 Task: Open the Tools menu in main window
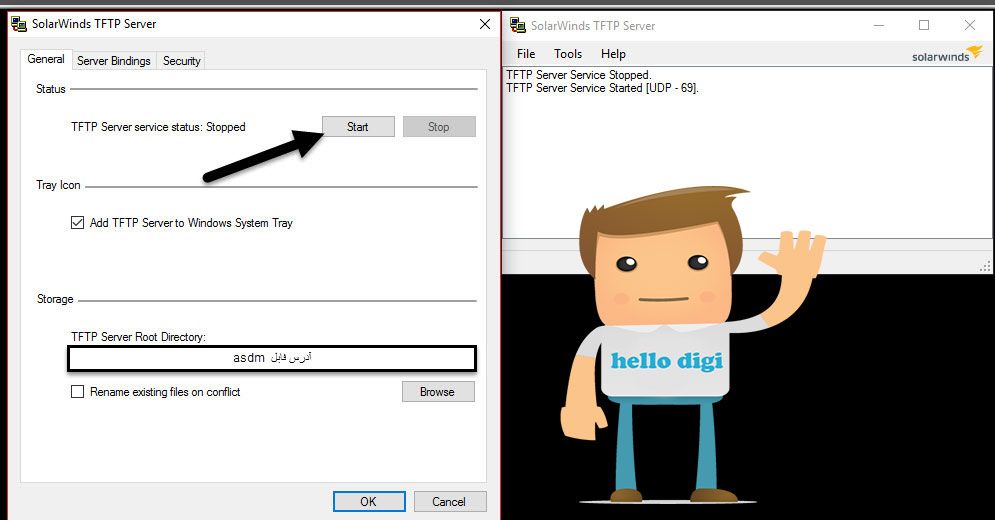[568, 54]
